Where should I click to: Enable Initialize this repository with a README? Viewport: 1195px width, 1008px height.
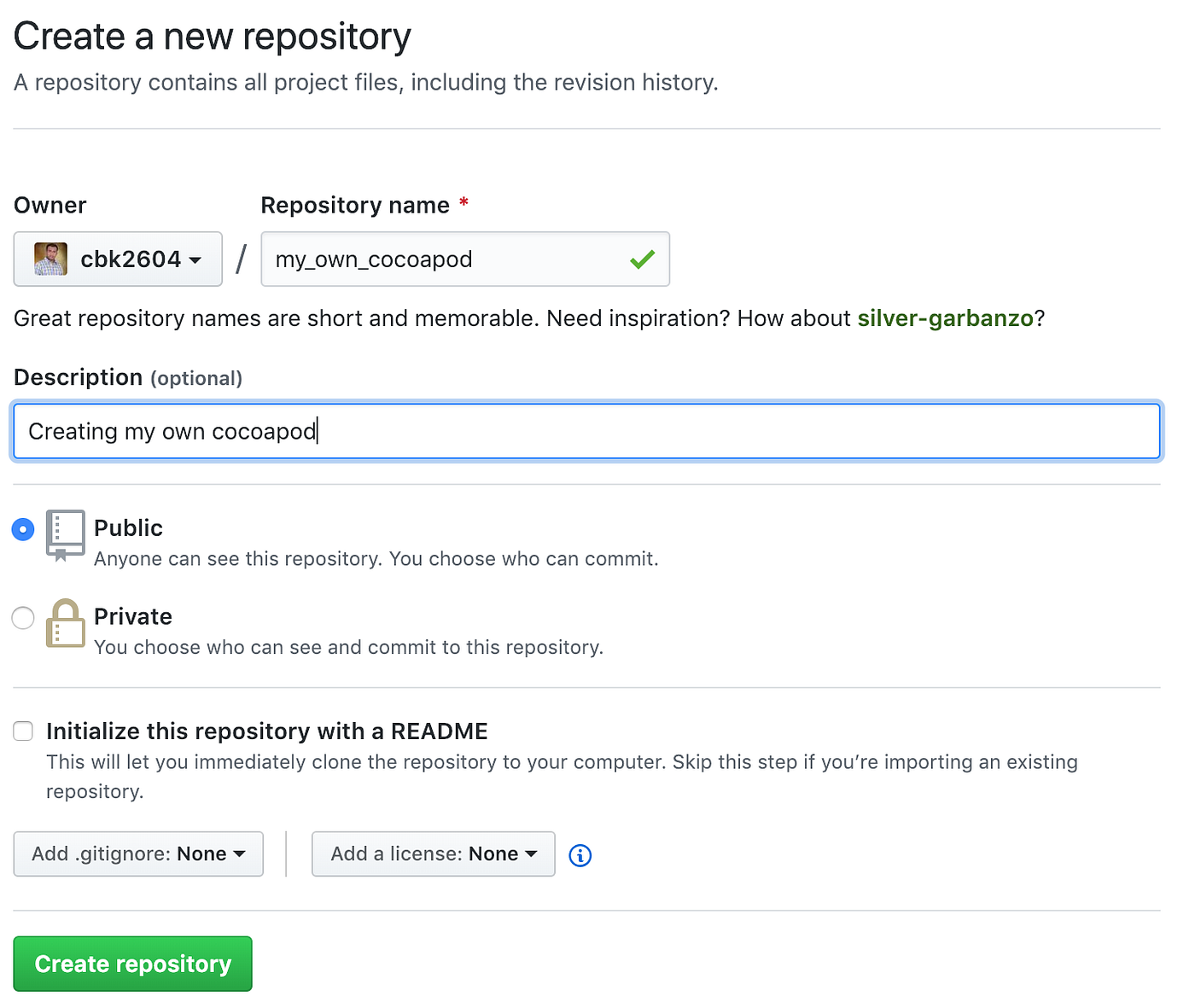[x=22, y=731]
